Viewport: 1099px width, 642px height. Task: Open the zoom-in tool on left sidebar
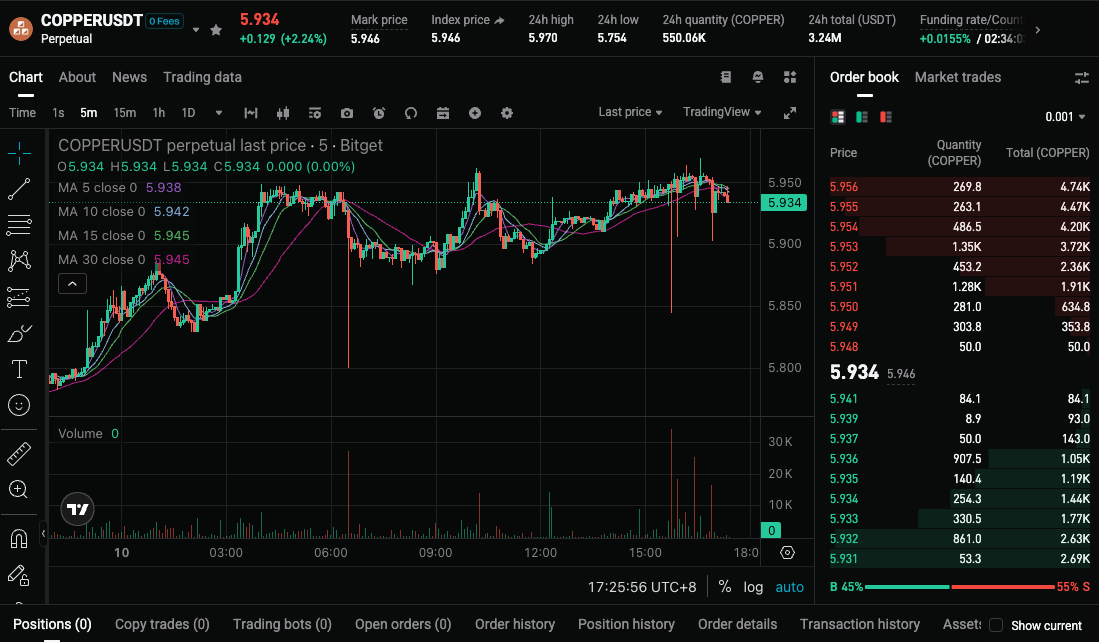pos(20,490)
